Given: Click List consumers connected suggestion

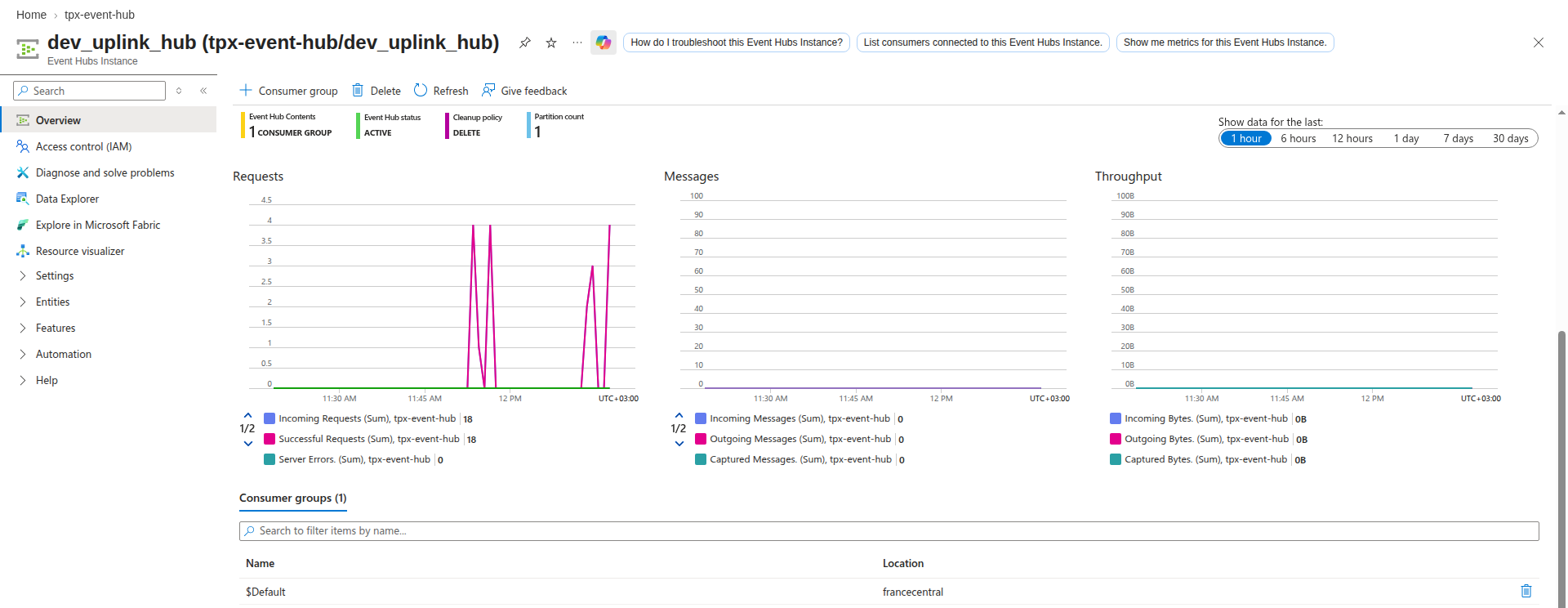Looking at the screenshot, I should (982, 42).
